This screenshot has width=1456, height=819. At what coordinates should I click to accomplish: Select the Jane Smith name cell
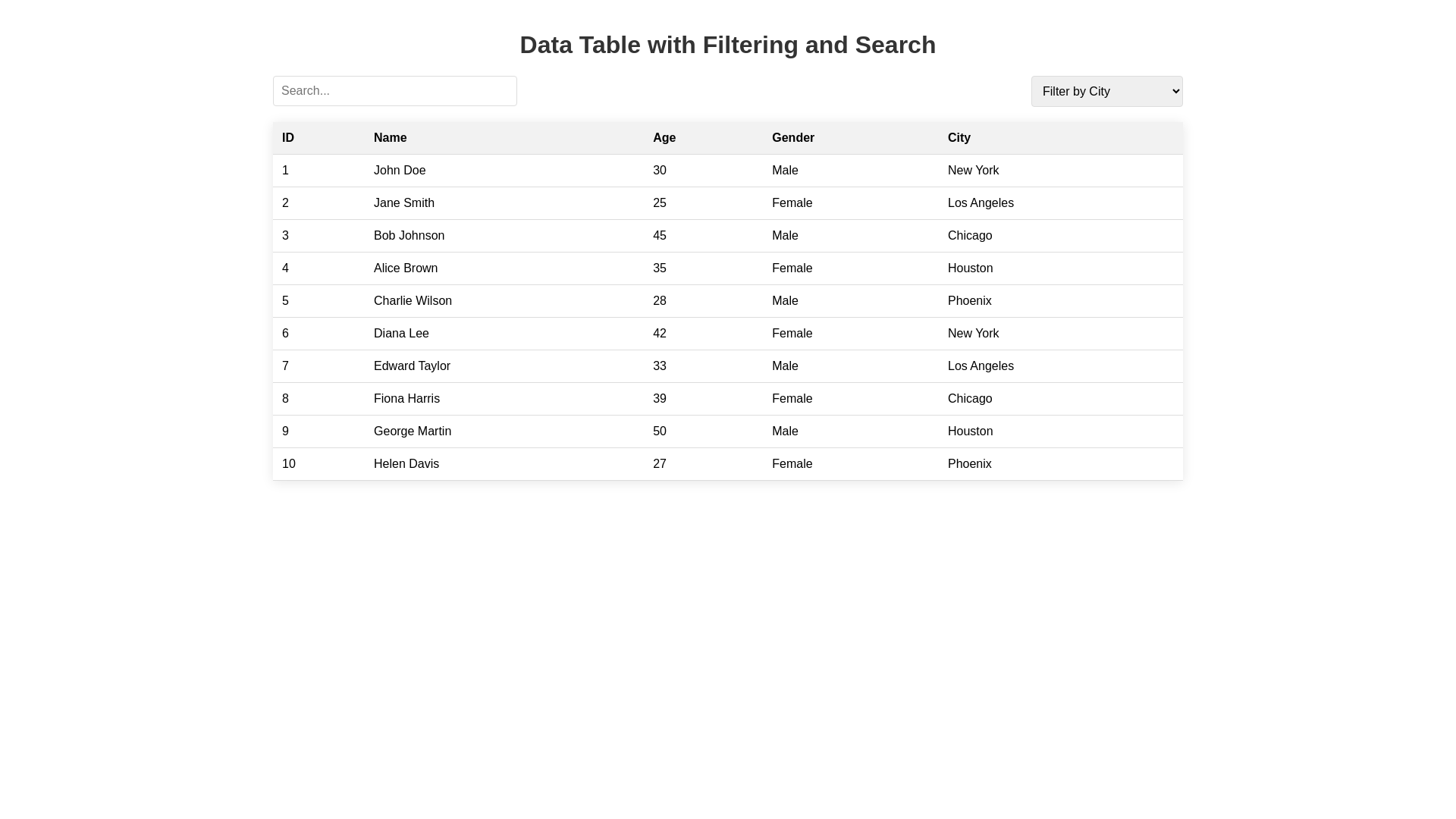(x=403, y=203)
